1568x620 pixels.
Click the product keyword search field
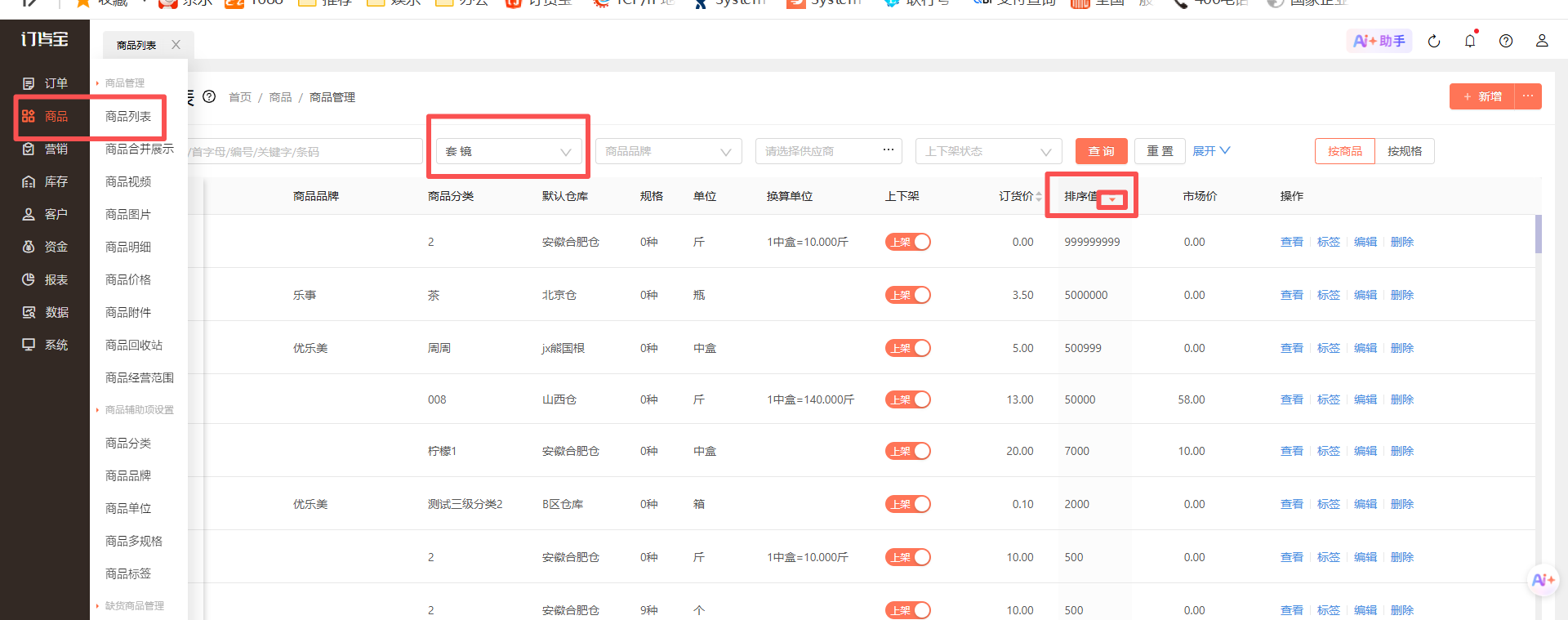click(x=305, y=151)
